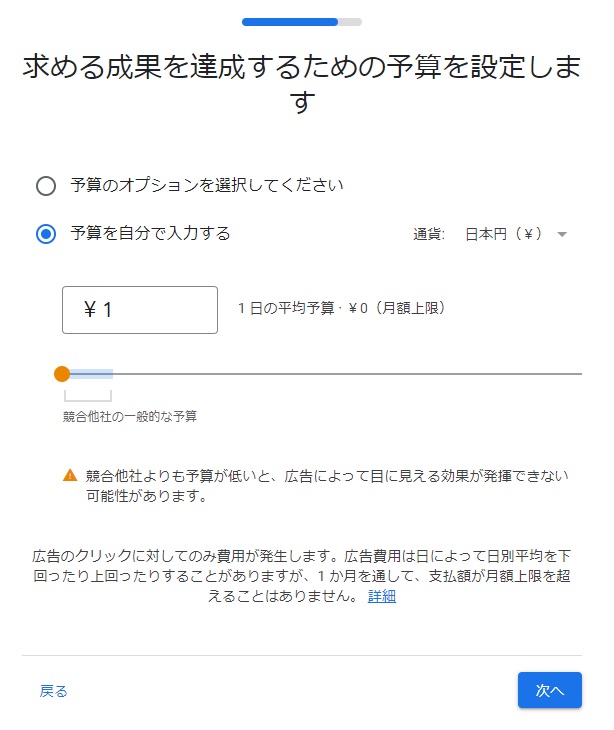Viewport: 614px width, 730px height.
Task: Click the ¥ 1 budget input field
Action: [140, 310]
